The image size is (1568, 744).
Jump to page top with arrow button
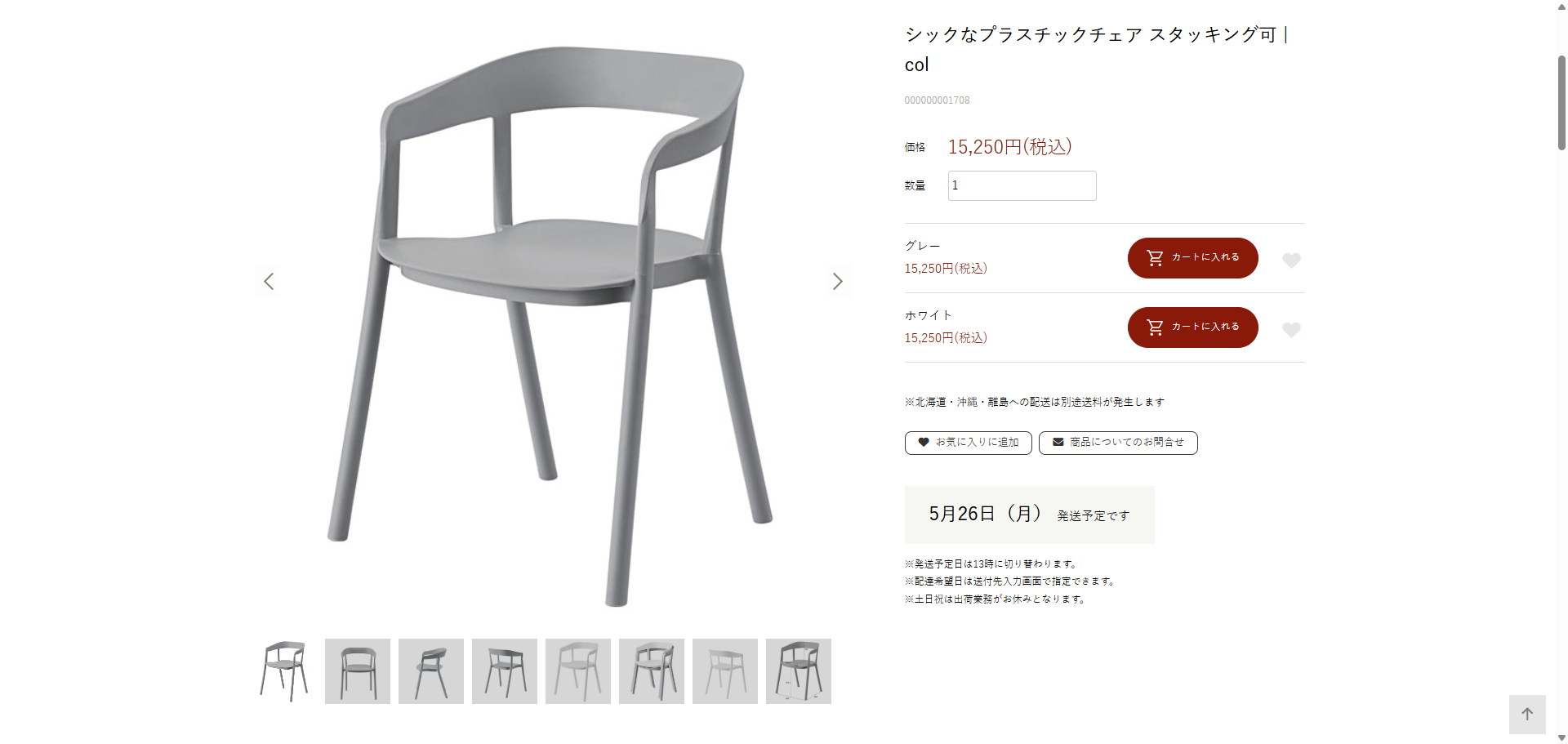1527,715
